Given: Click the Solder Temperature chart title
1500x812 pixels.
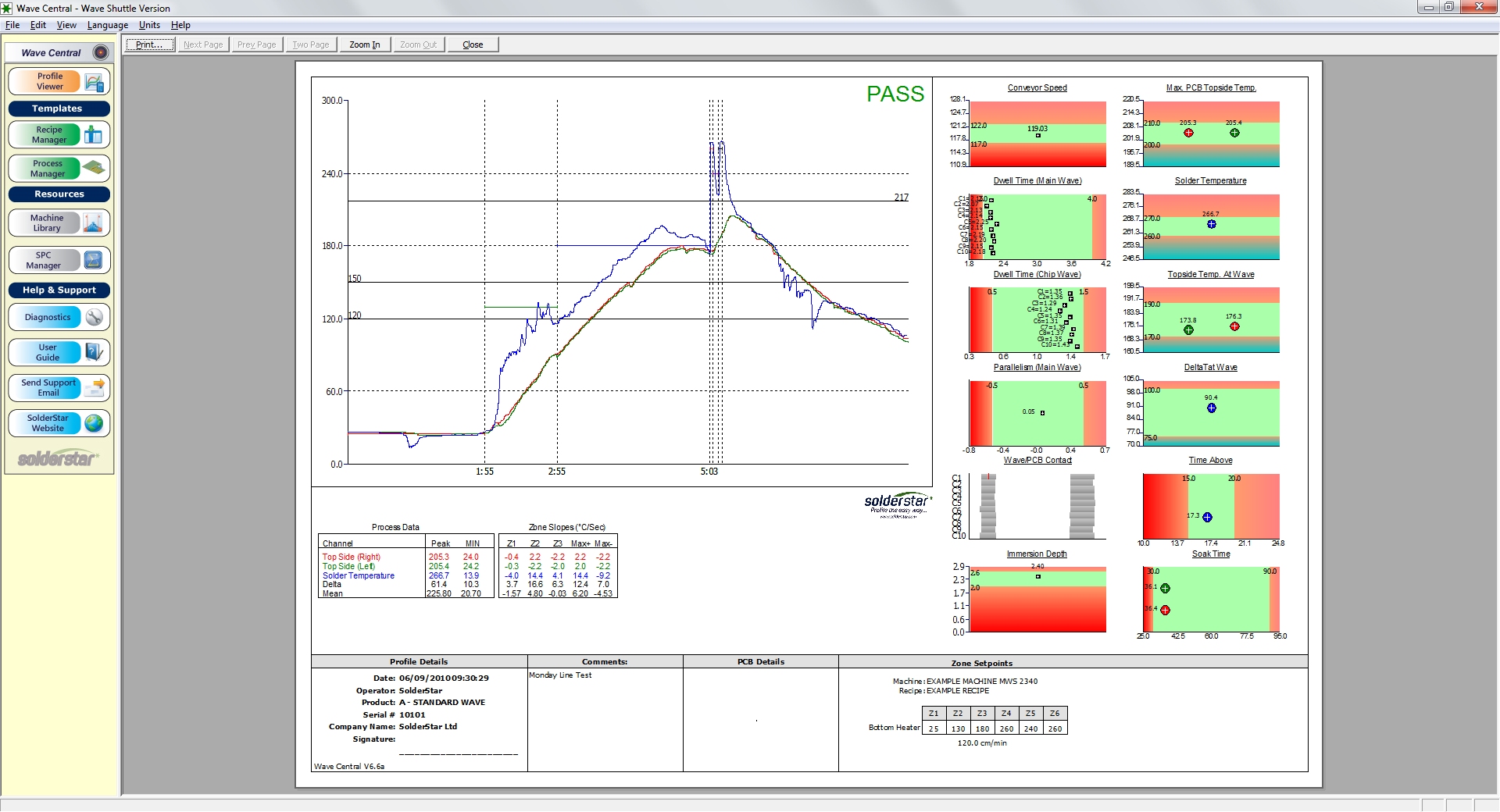Looking at the screenshot, I should [x=1210, y=180].
